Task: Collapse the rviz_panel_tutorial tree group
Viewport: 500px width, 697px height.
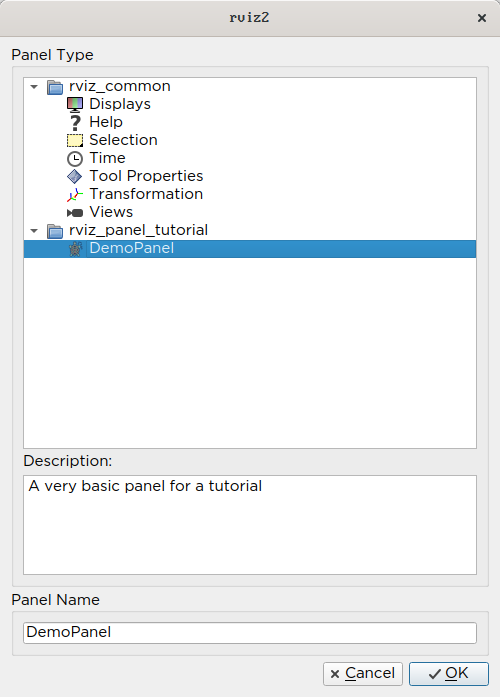Action: click(x=34, y=231)
